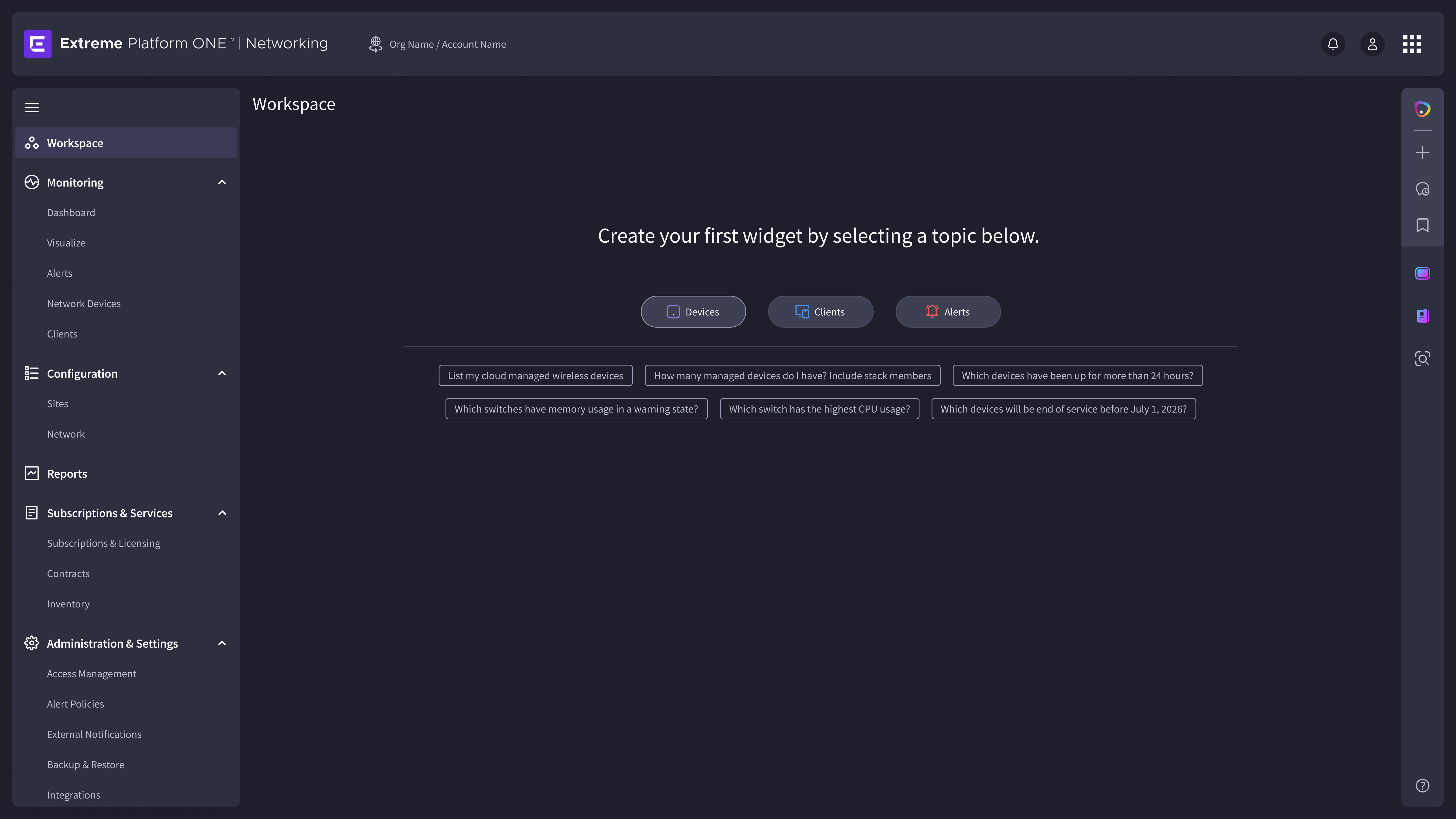Screen dimensions: 1456x819
Task: Open the bookmark icon in right rail
Action: [x=1423, y=225]
